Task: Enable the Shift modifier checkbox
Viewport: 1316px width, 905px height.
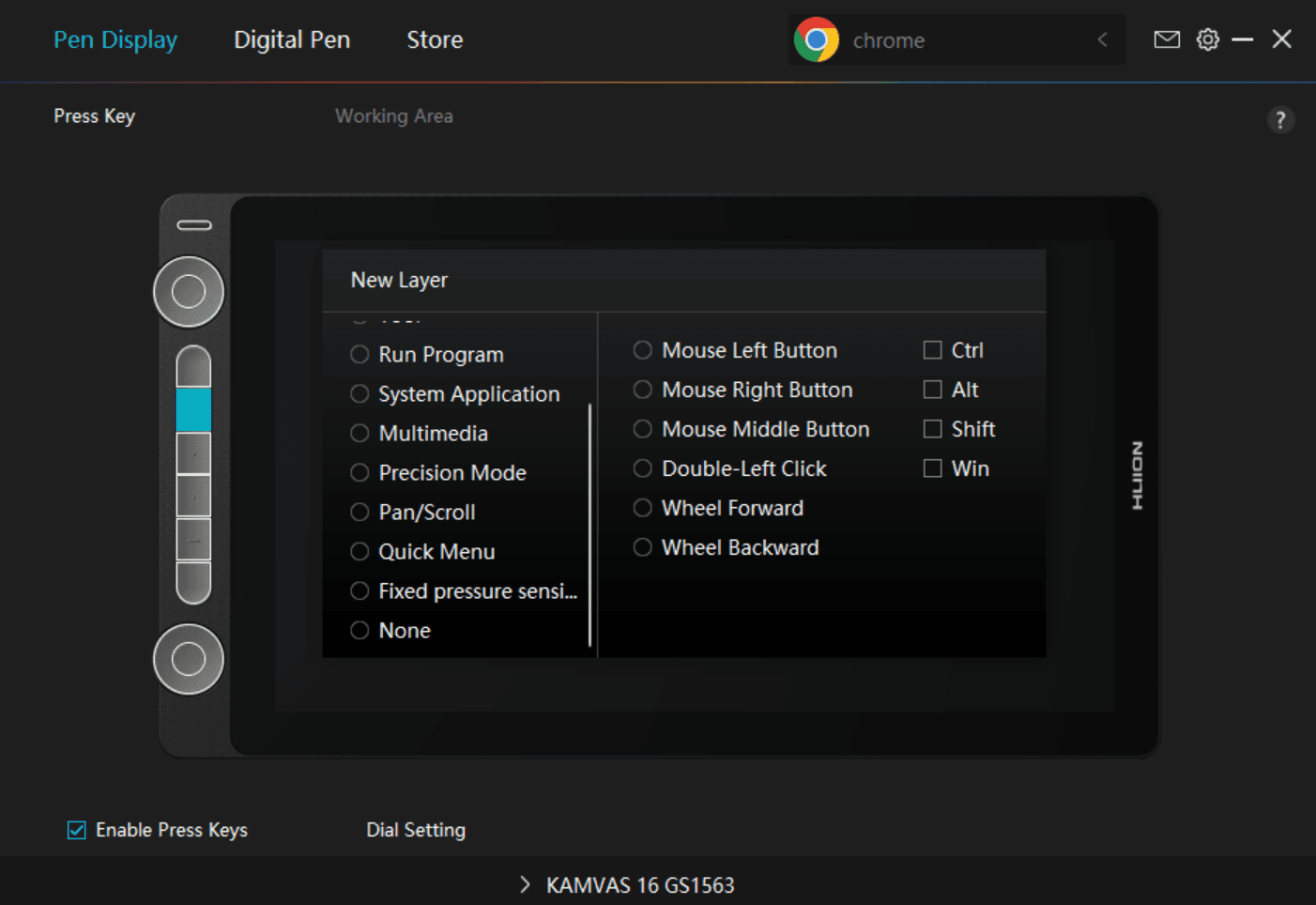Action: [932, 429]
